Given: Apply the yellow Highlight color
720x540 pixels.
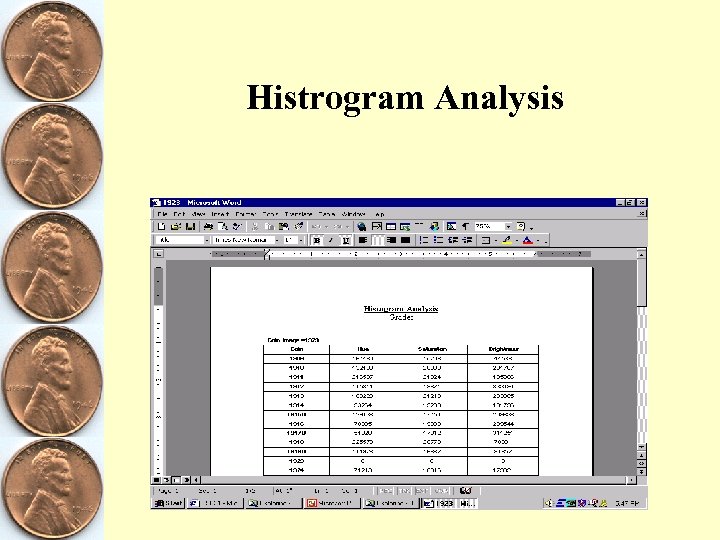Looking at the screenshot, I should pyautogui.click(x=507, y=240).
